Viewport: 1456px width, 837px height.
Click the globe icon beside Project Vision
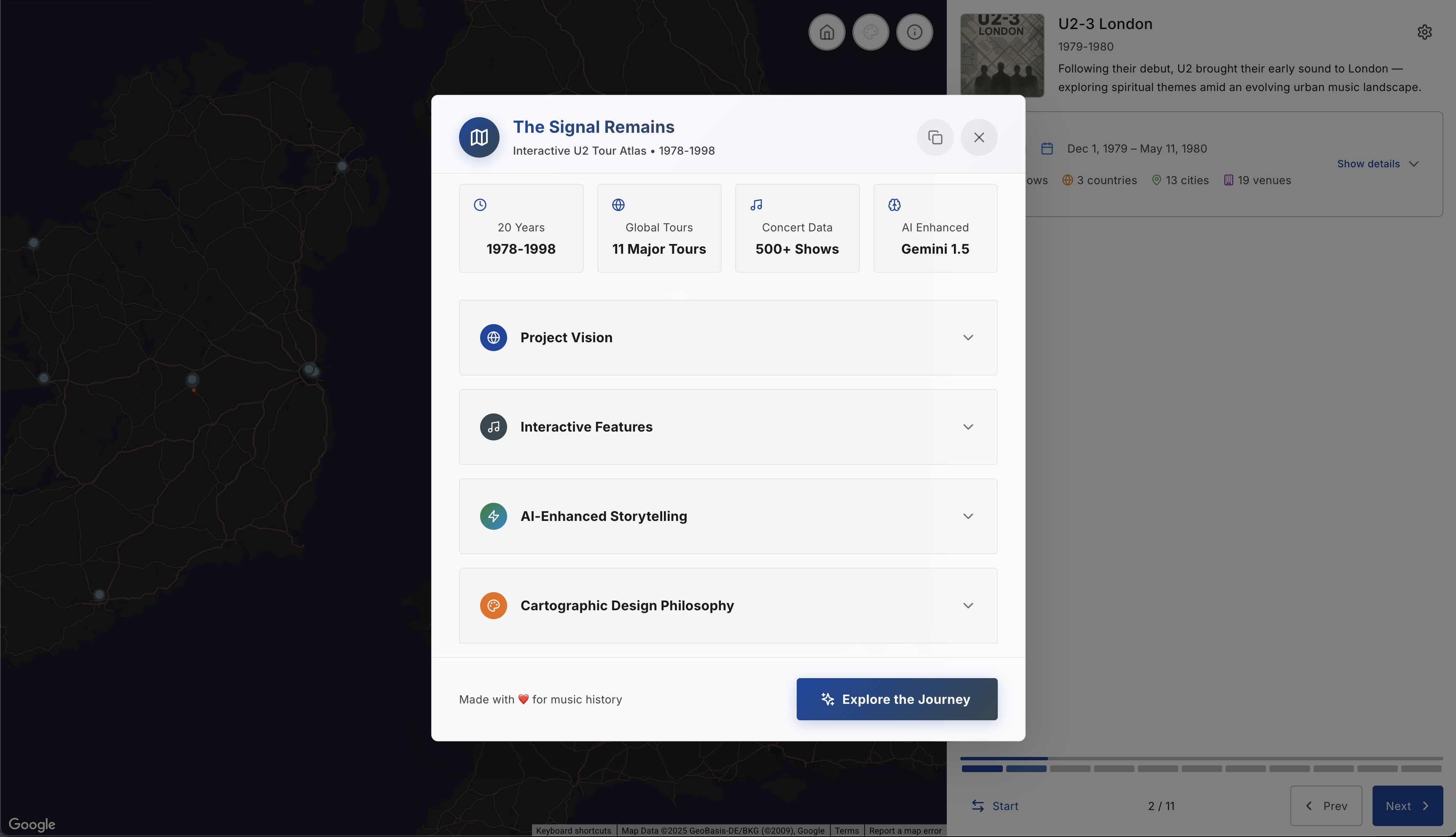point(493,338)
